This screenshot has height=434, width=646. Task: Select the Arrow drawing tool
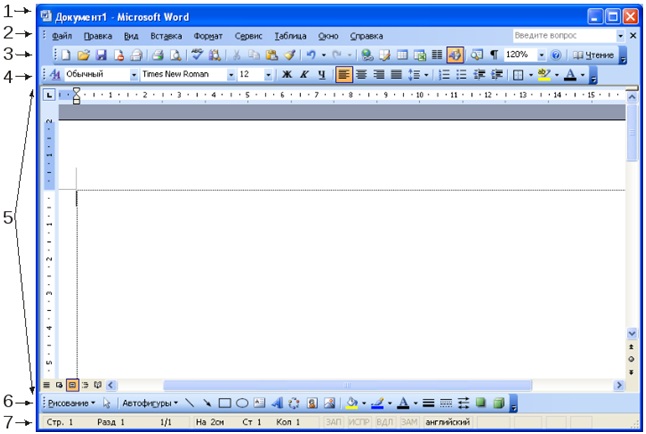(x=207, y=403)
